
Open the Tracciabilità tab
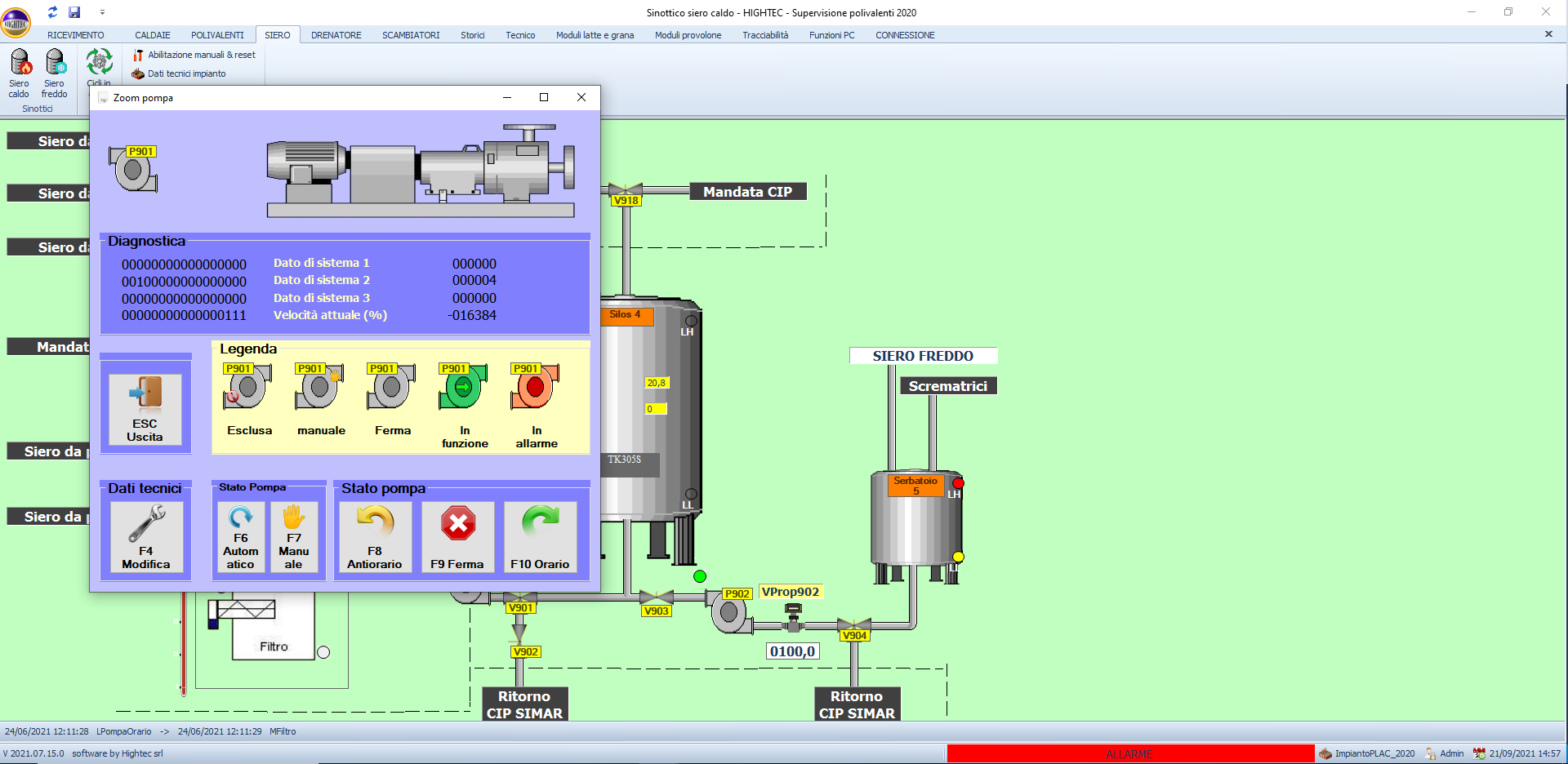click(x=765, y=35)
